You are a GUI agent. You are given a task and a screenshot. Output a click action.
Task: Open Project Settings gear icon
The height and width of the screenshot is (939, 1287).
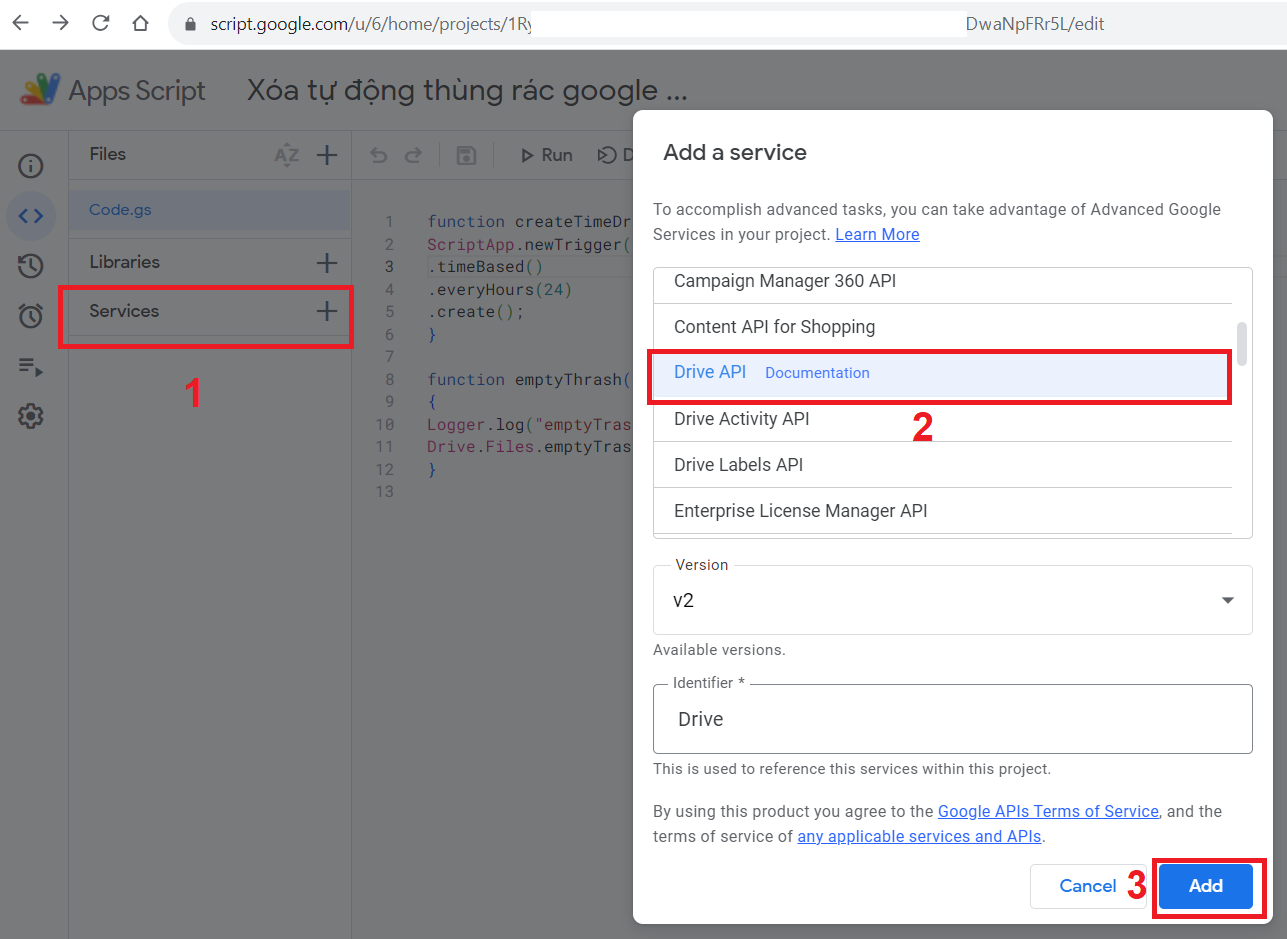pyautogui.click(x=31, y=416)
